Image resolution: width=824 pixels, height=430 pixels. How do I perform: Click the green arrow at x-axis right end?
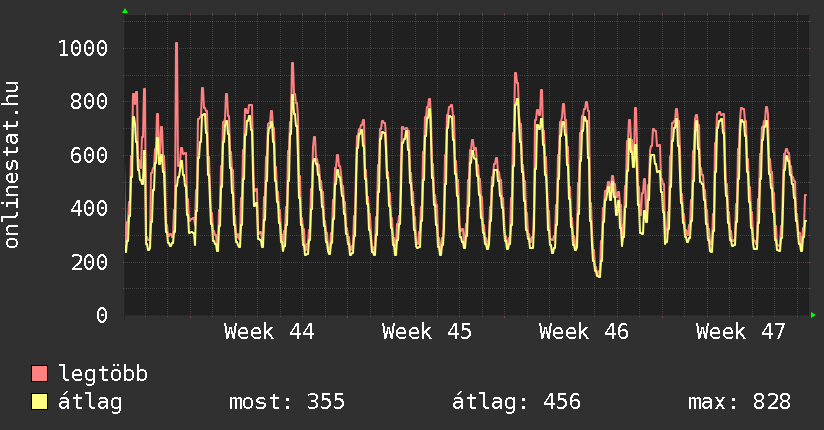click(814, 316)
